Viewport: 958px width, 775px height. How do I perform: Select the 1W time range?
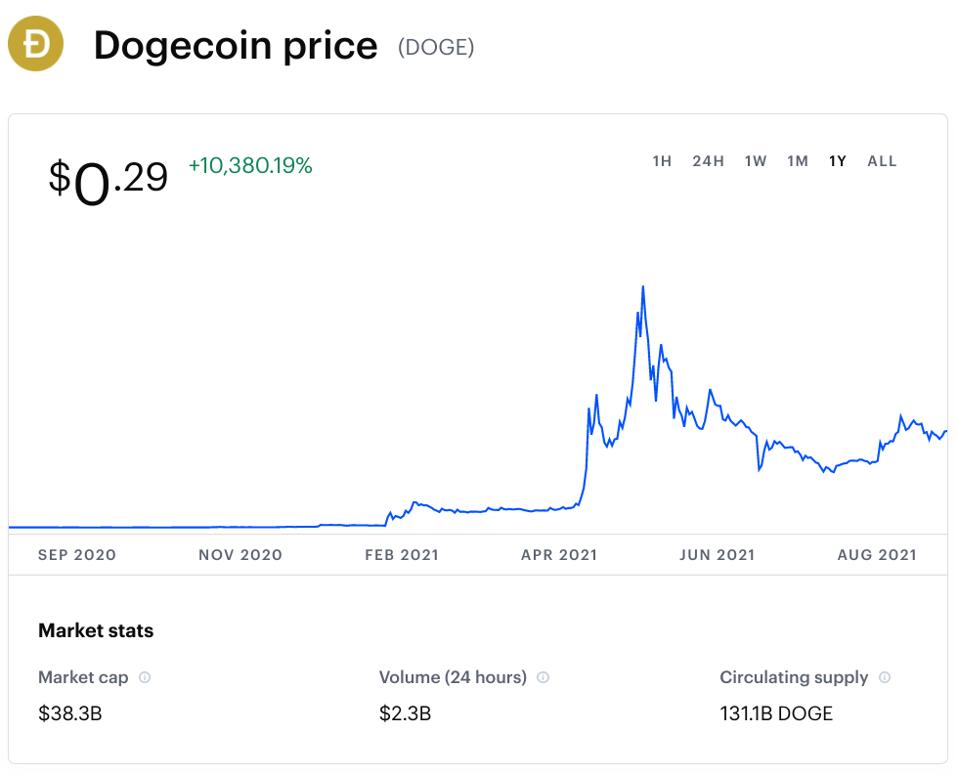coord(755,161)
